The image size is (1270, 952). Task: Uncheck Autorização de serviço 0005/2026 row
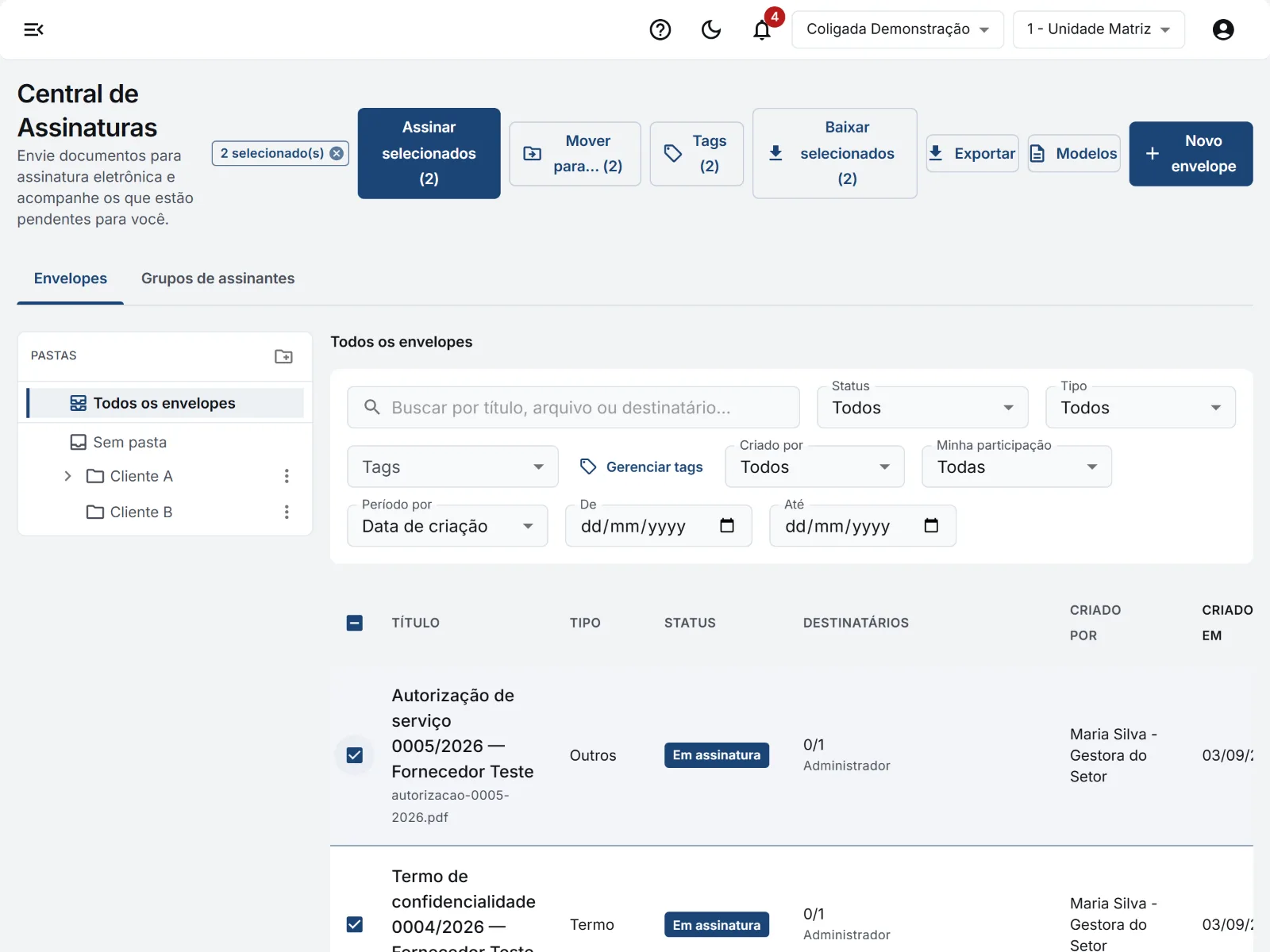click(x=355, y=755)
